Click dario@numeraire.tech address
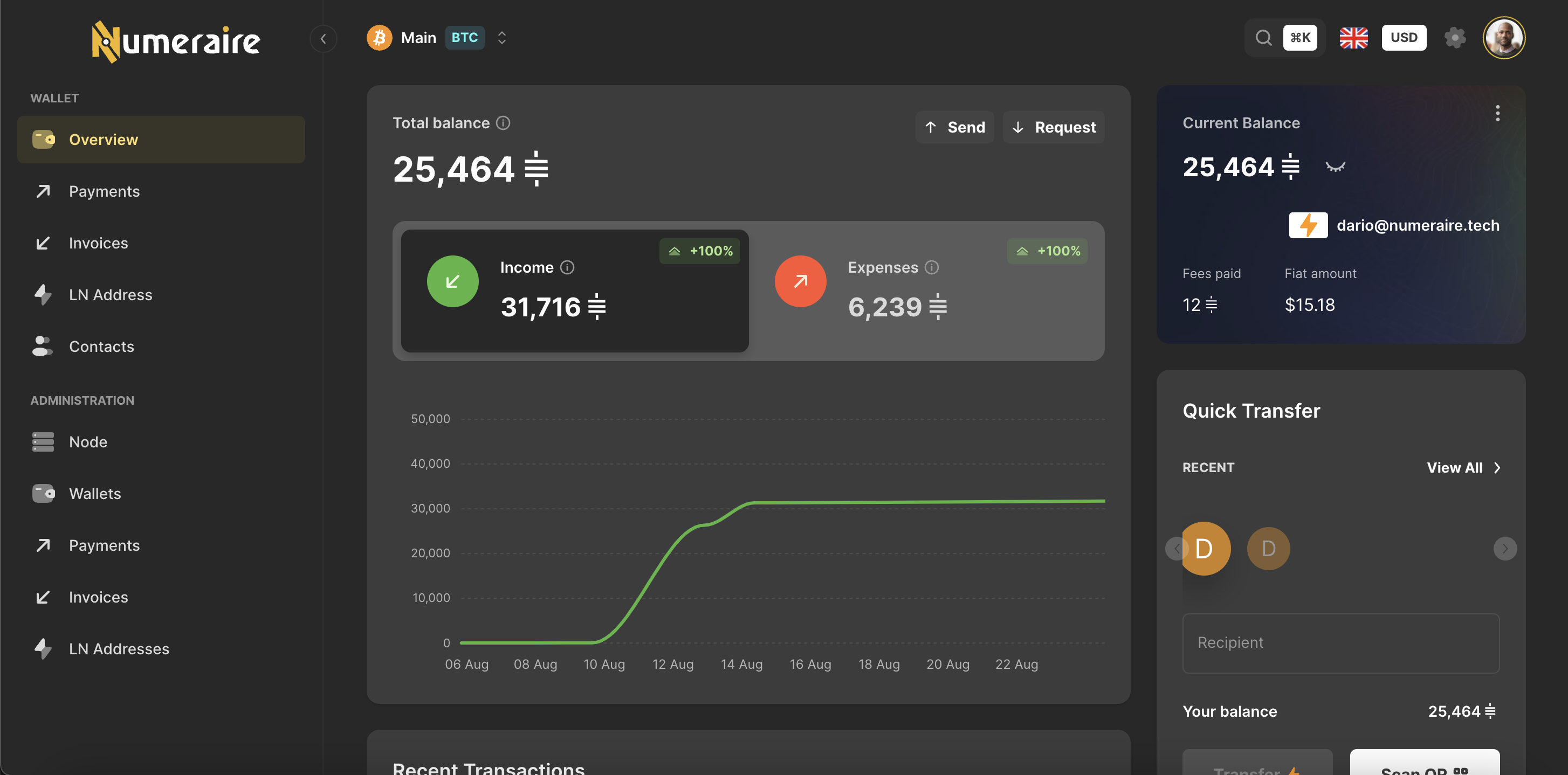This screenshot has height=775, width=1568. tap(1418, 226)
